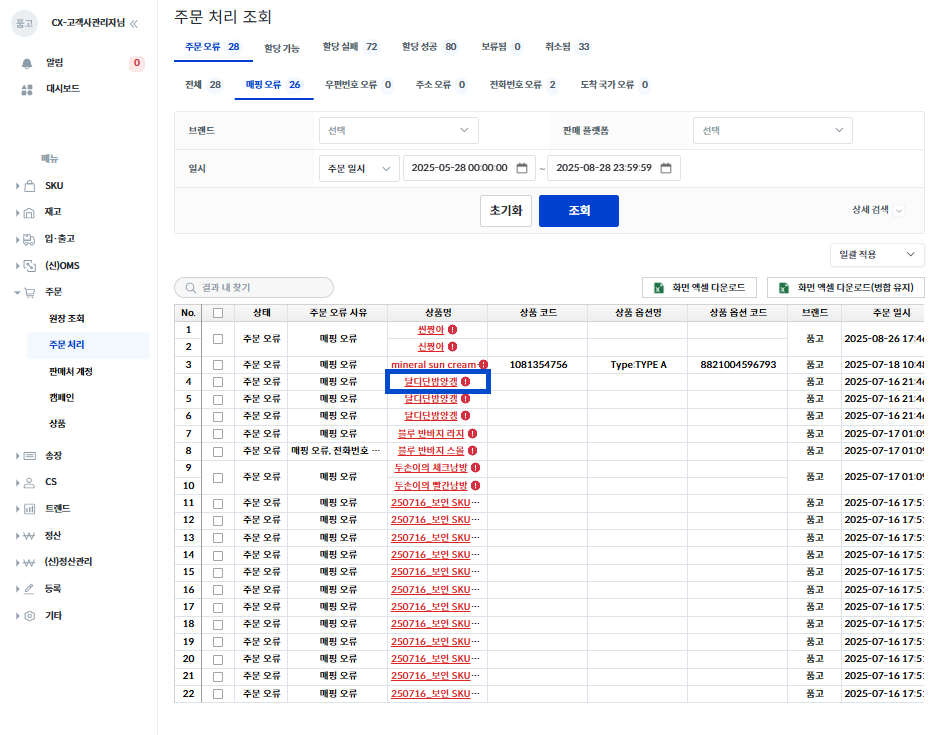Click the magnifier icon in 결과 내 찾기
The image size is (940, 735).
coord(190,288)
